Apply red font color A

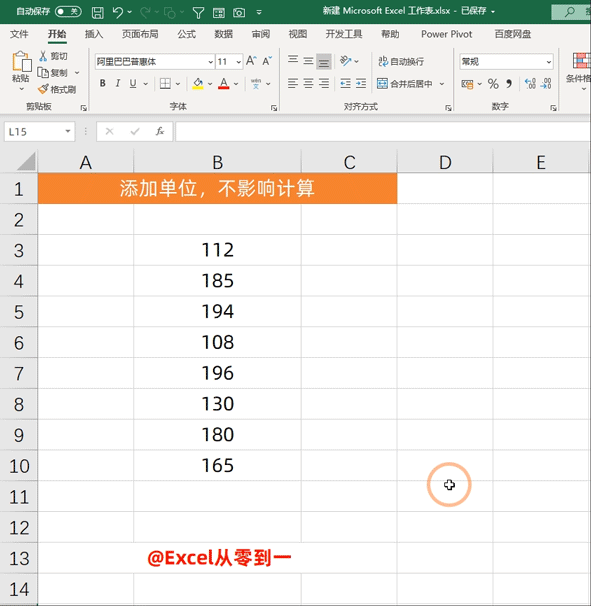tap(223, 83)
